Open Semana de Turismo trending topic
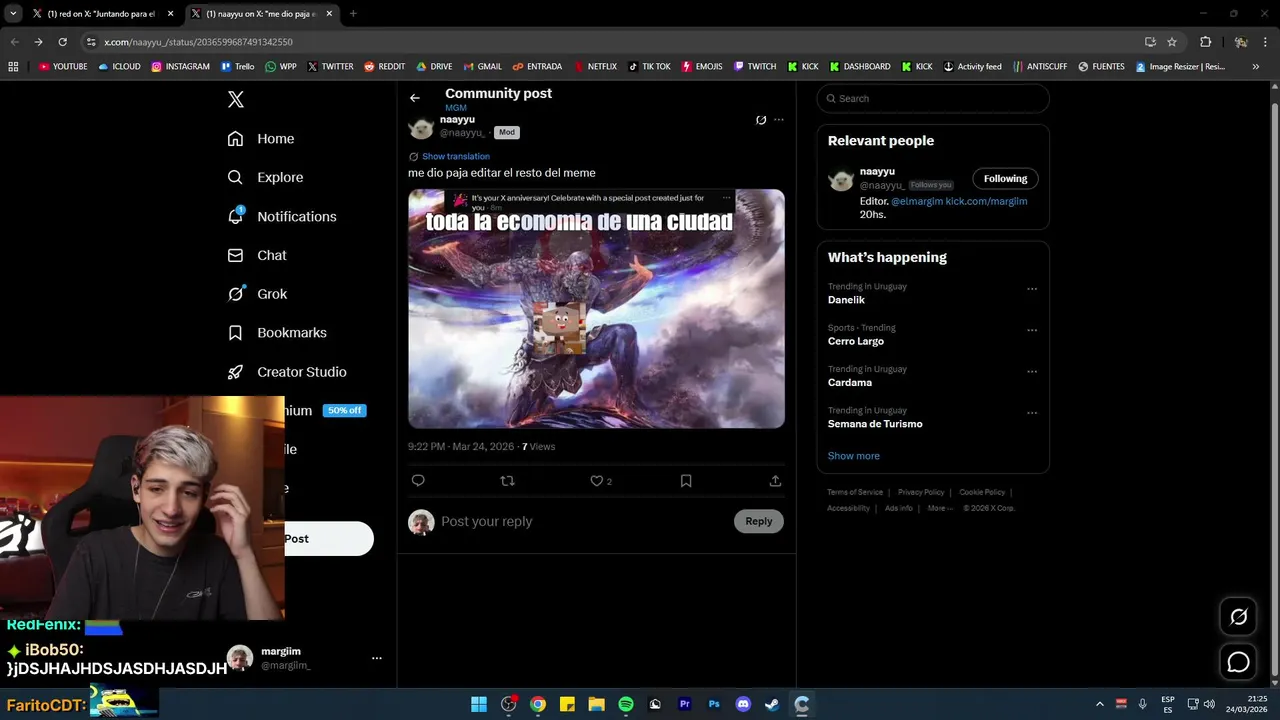1280x720 pixels. (x=875, y=424)
